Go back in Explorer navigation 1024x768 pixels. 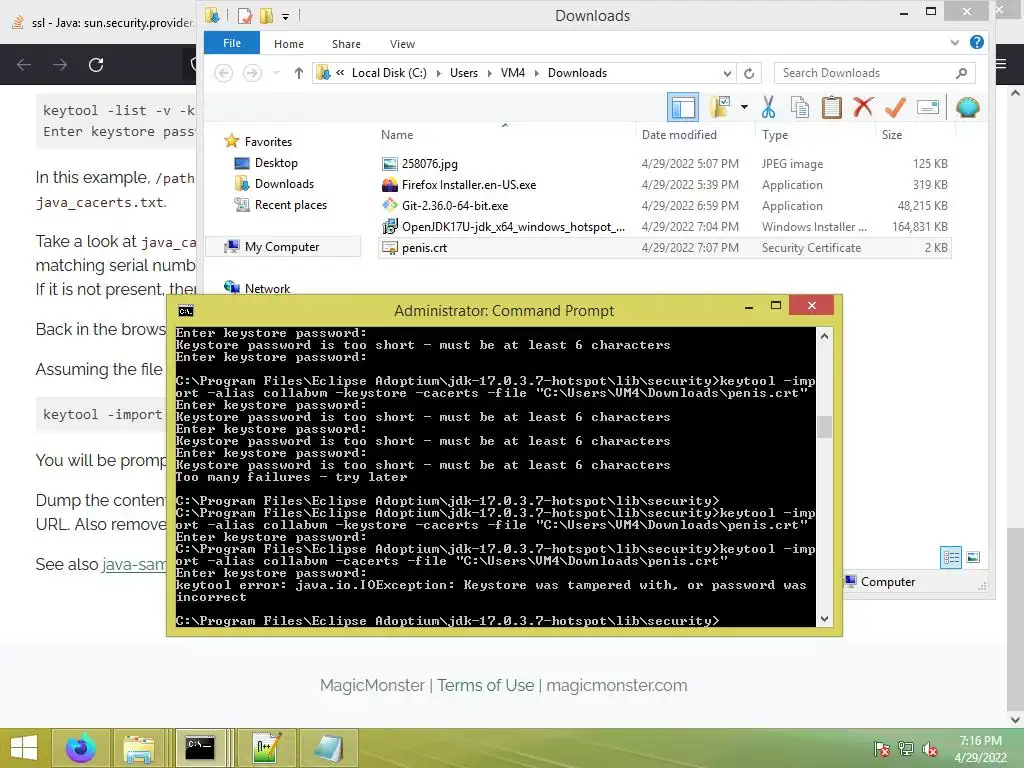pos(223,73)
